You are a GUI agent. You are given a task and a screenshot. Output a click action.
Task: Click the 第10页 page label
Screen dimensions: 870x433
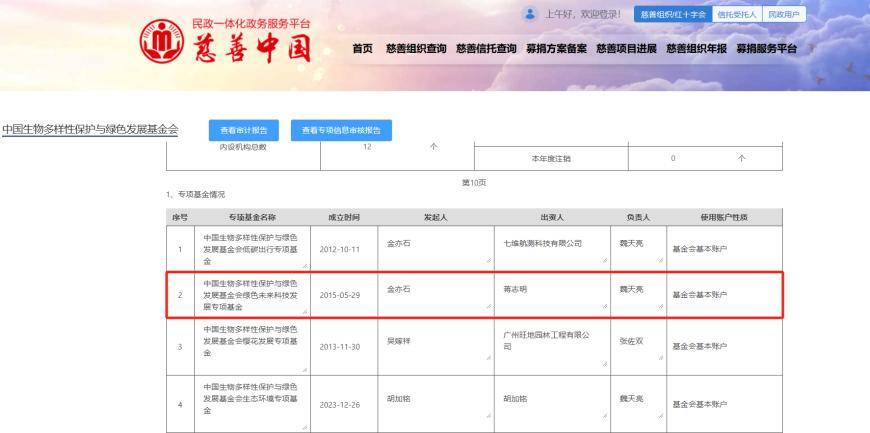pos(474,183)
